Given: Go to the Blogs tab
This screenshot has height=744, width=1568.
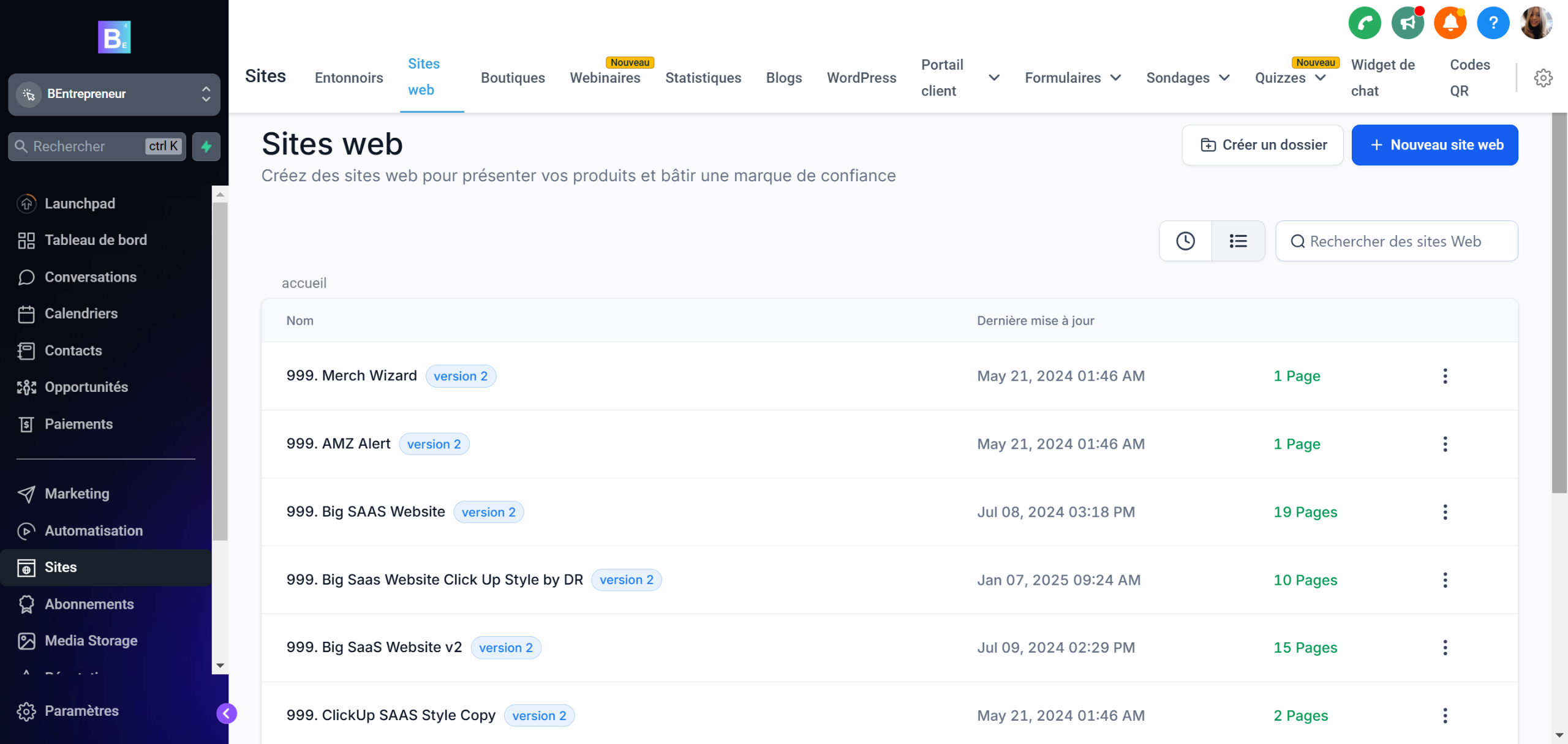Looking at the screenshot, I should [x=783, y=78].
